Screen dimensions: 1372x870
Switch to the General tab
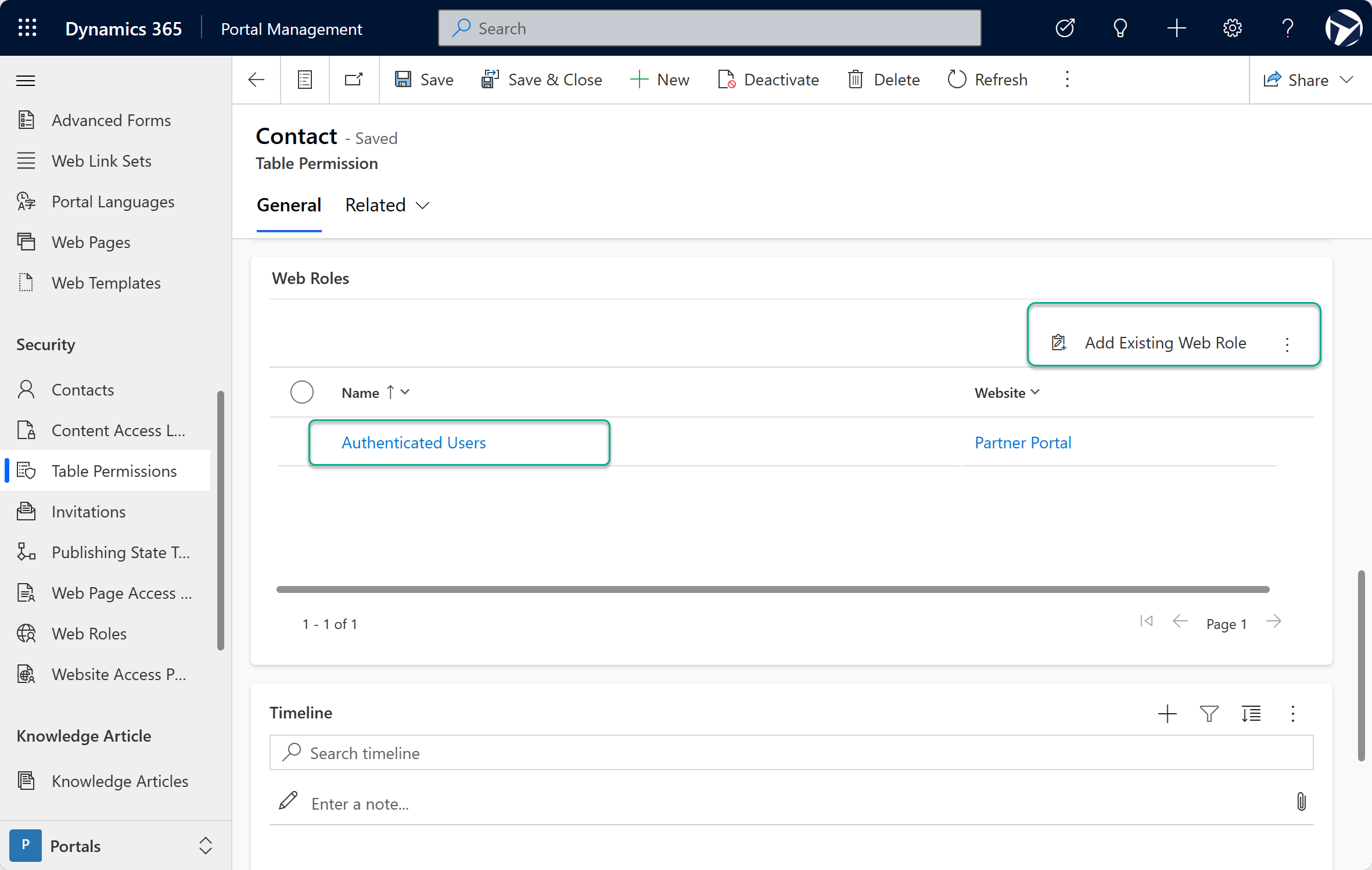(x=289, y=205)
